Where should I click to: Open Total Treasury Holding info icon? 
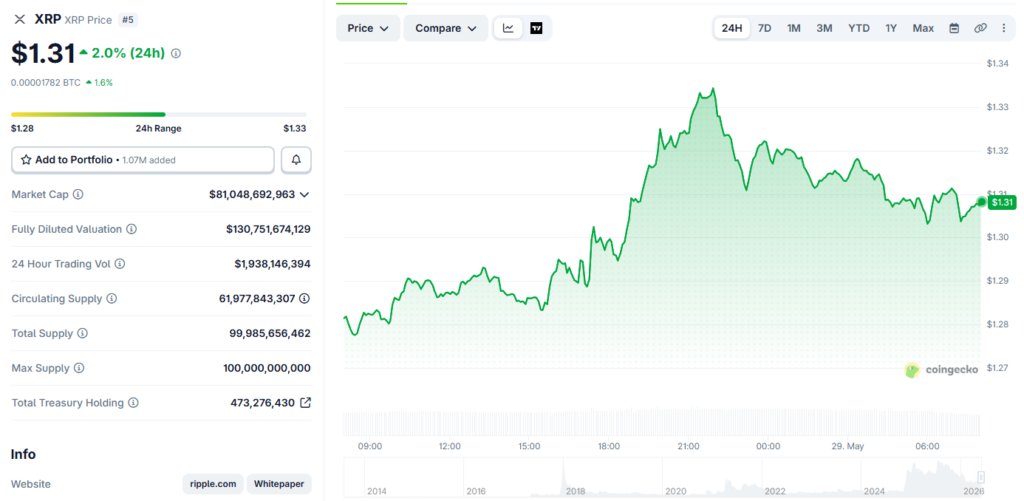(133, 403)
